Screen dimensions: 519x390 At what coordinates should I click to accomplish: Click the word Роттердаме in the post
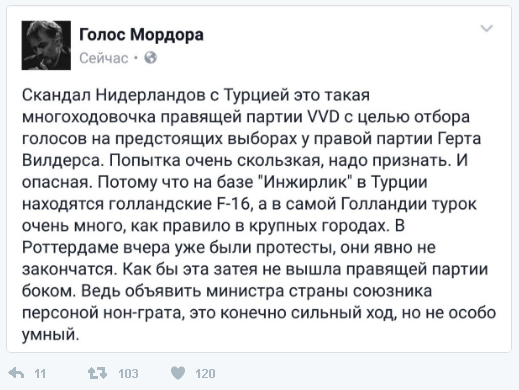pos(70,248)
